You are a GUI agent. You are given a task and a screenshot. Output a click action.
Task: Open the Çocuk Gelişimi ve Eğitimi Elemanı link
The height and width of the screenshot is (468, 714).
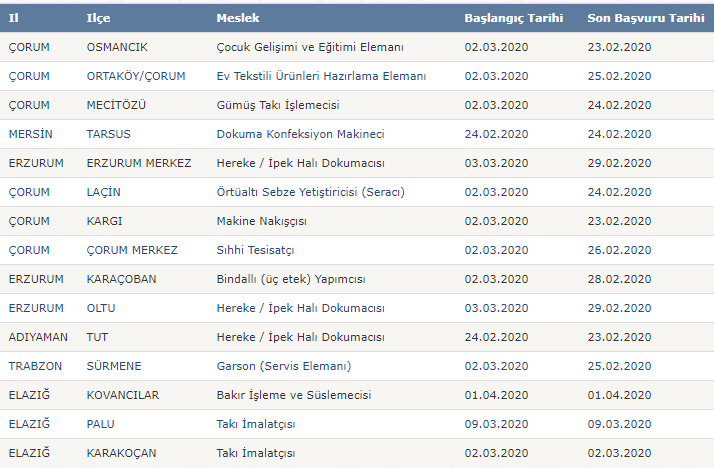310,47
